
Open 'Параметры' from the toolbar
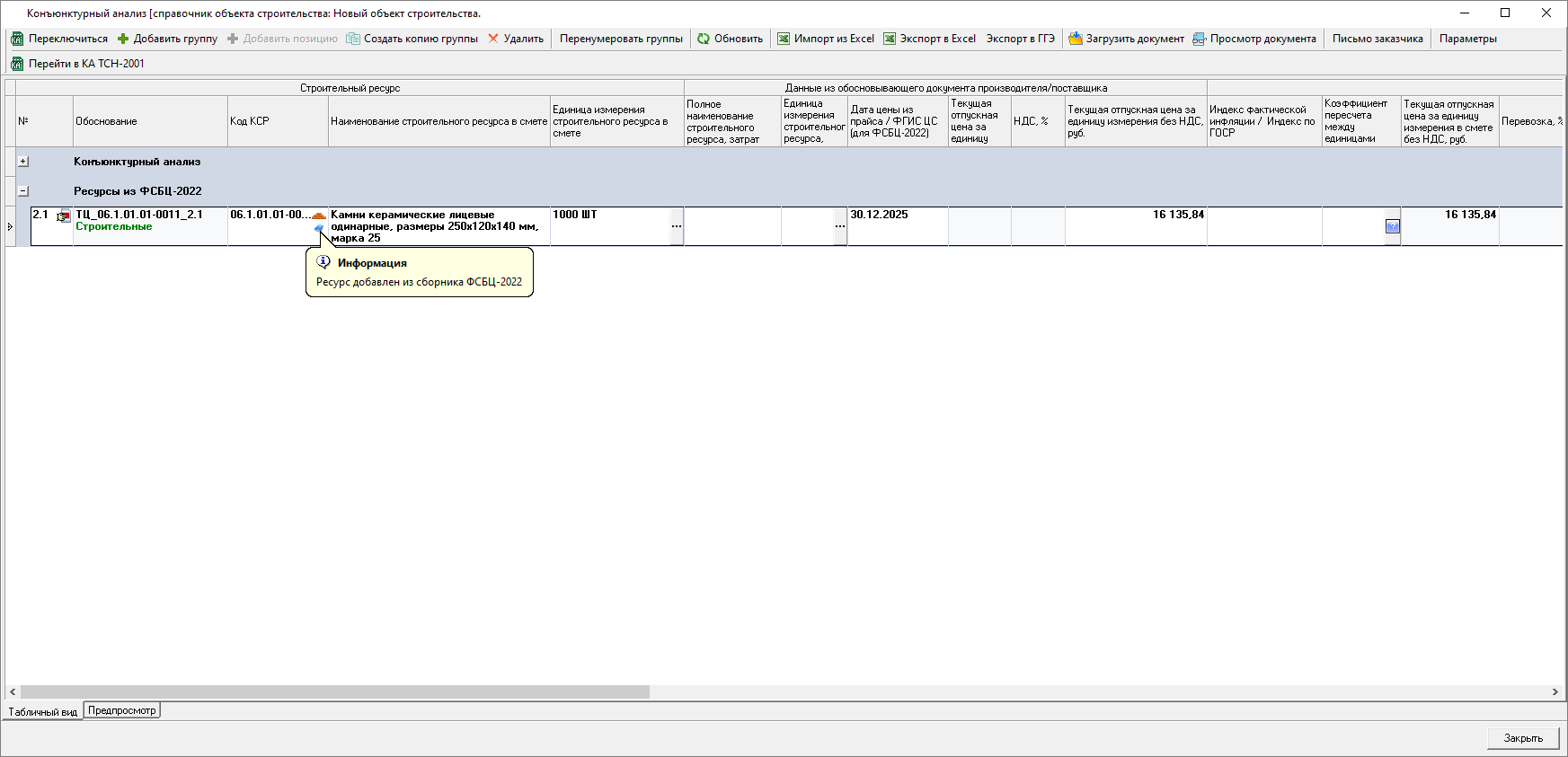click(x=1467, y=39)
